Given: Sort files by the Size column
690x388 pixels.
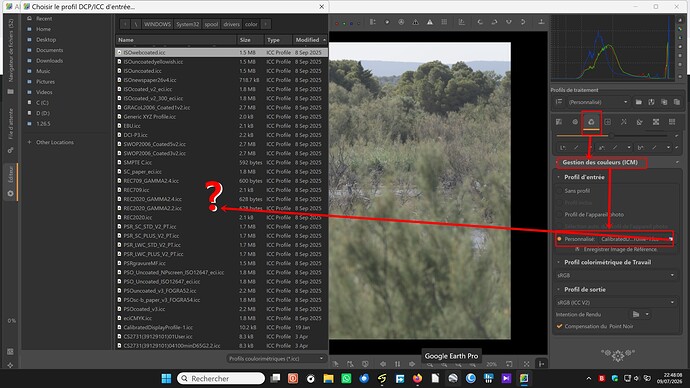Looking at the screenshot, I should tap(250, 40).
